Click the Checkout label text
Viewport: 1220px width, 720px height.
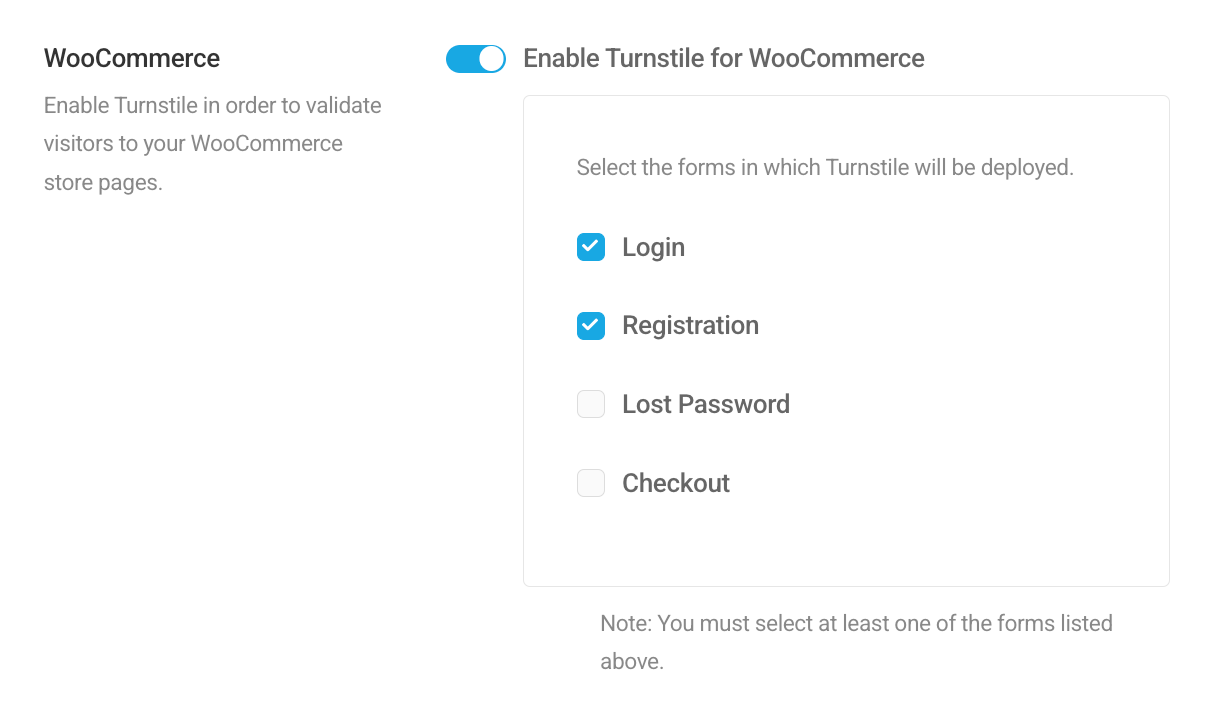coord(676,483)
